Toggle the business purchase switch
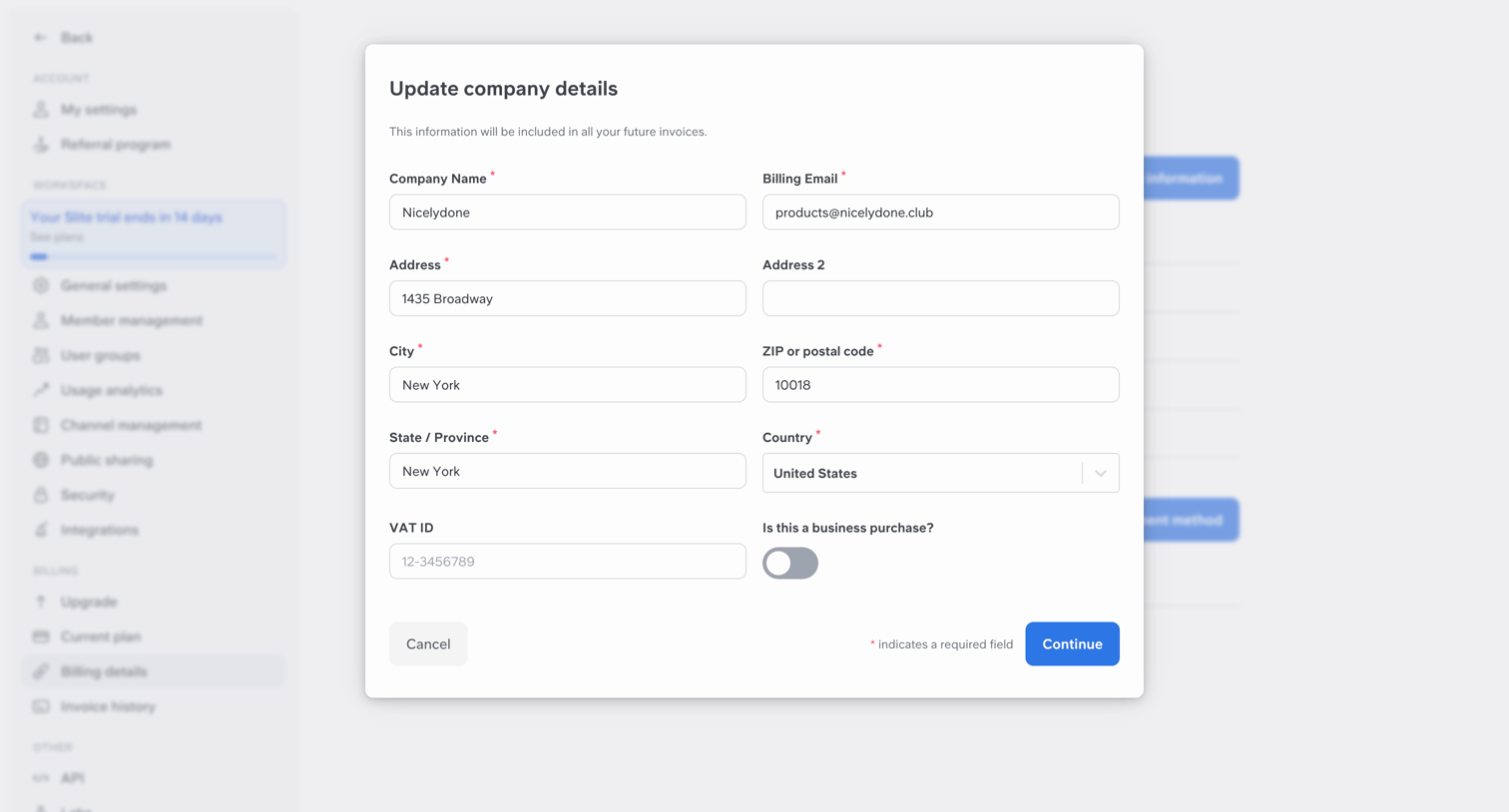Viewport: 1509px width, 812px height. (790, 563)
